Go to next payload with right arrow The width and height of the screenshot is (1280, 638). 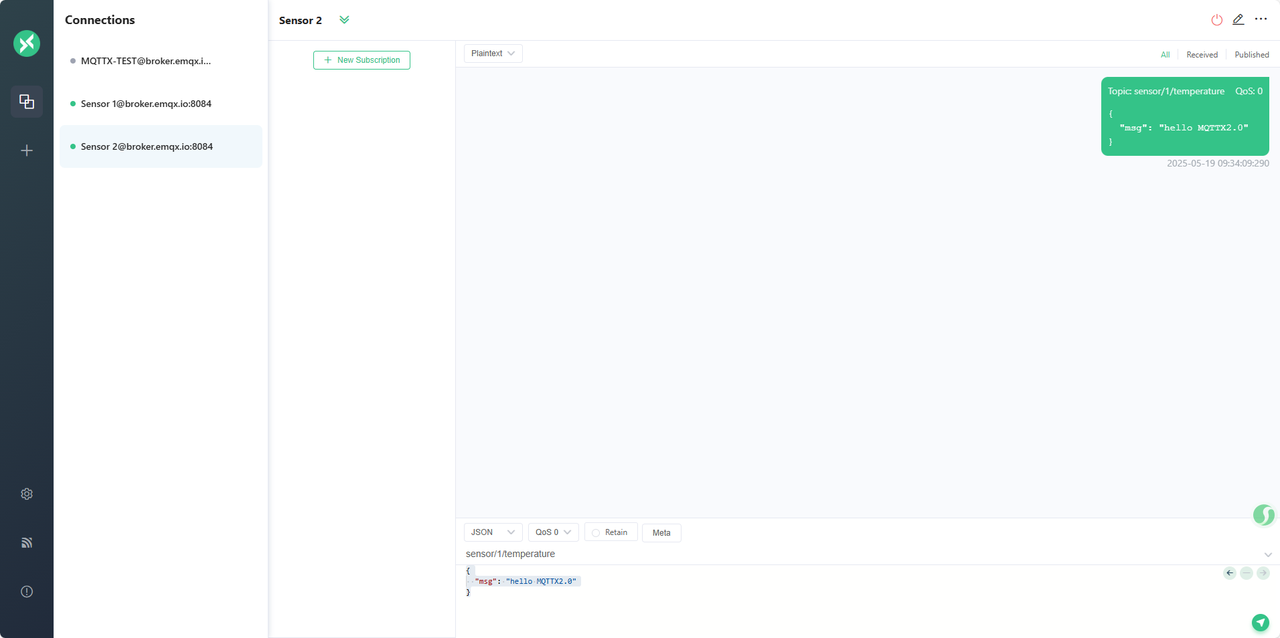(x=1263, y=573)
